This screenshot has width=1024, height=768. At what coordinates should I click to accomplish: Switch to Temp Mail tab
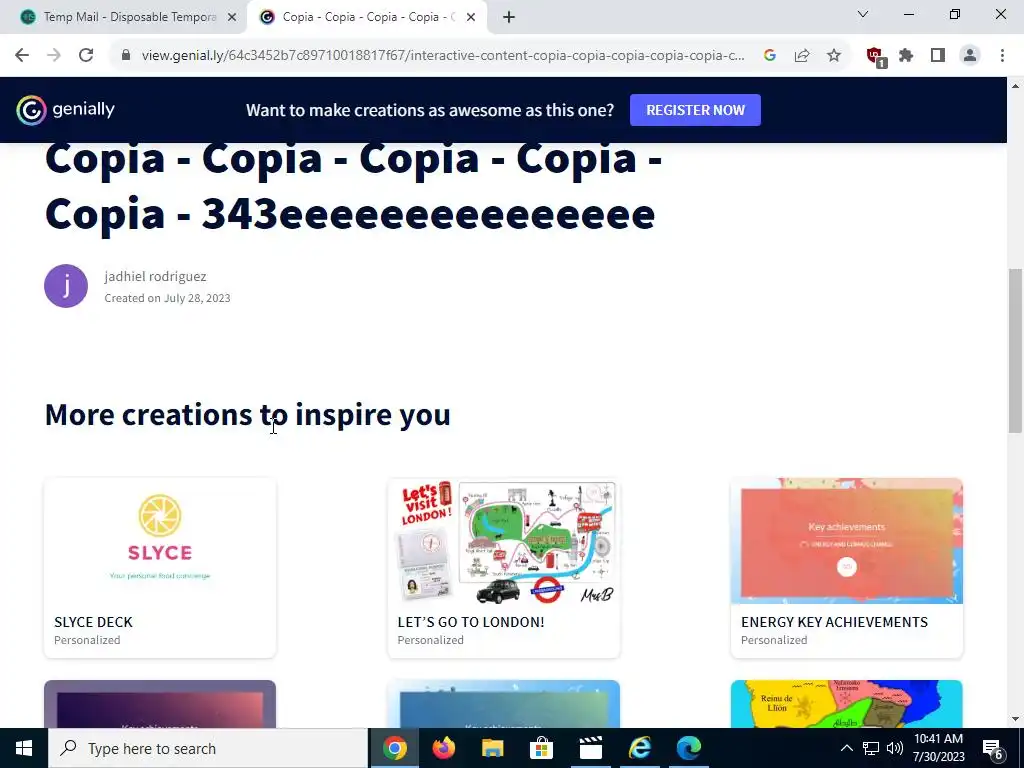(x=123, y=18)
